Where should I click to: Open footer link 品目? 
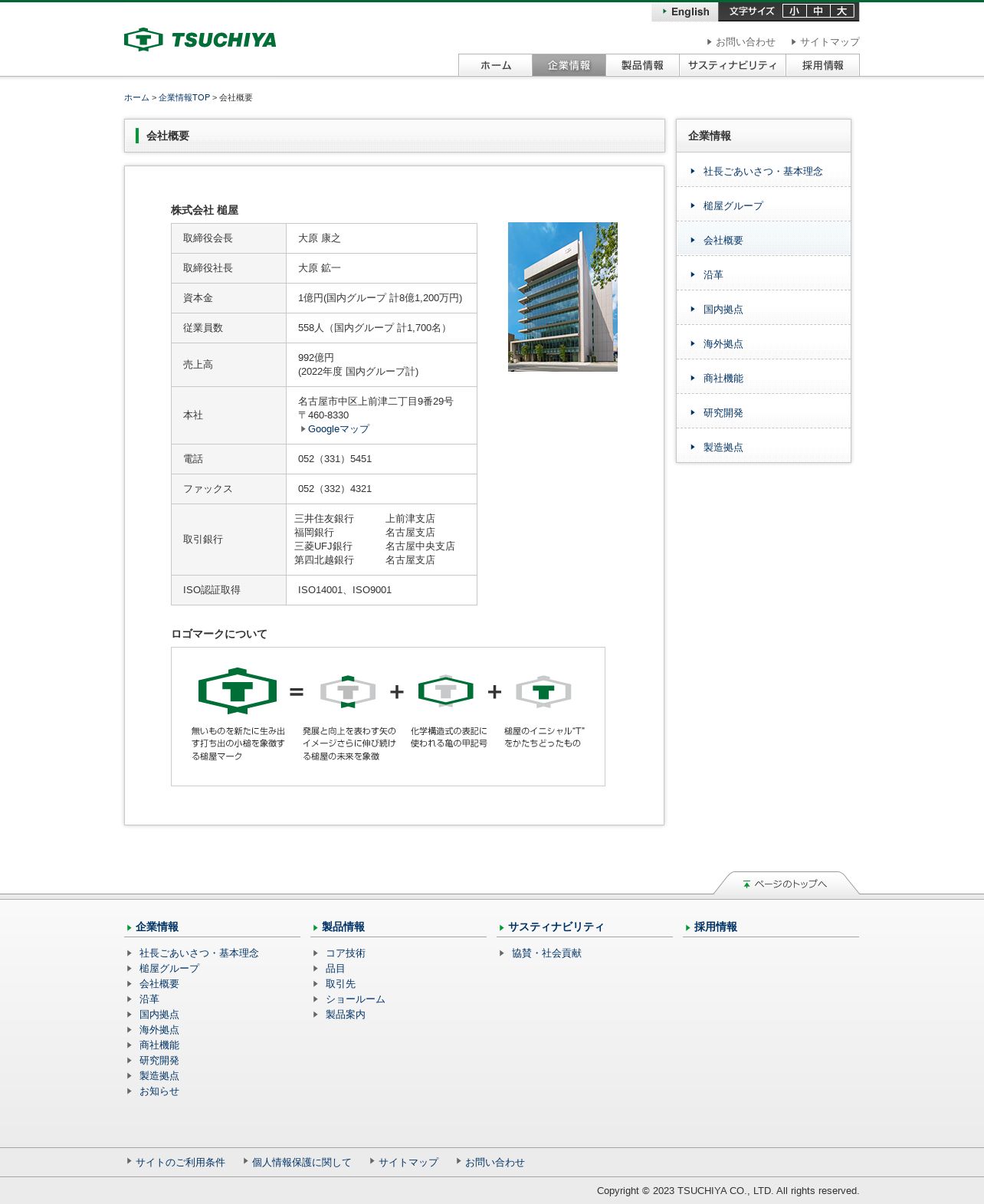(x=335, y=969)
